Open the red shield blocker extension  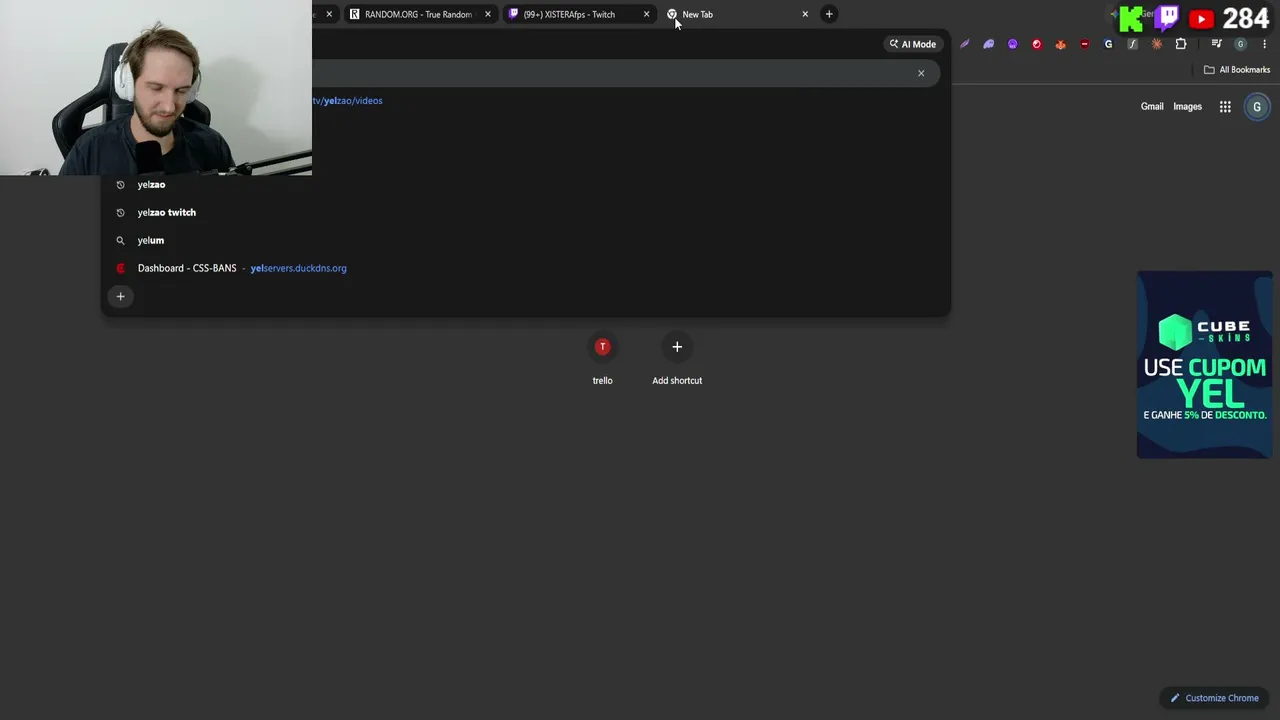click(1085, 44)
